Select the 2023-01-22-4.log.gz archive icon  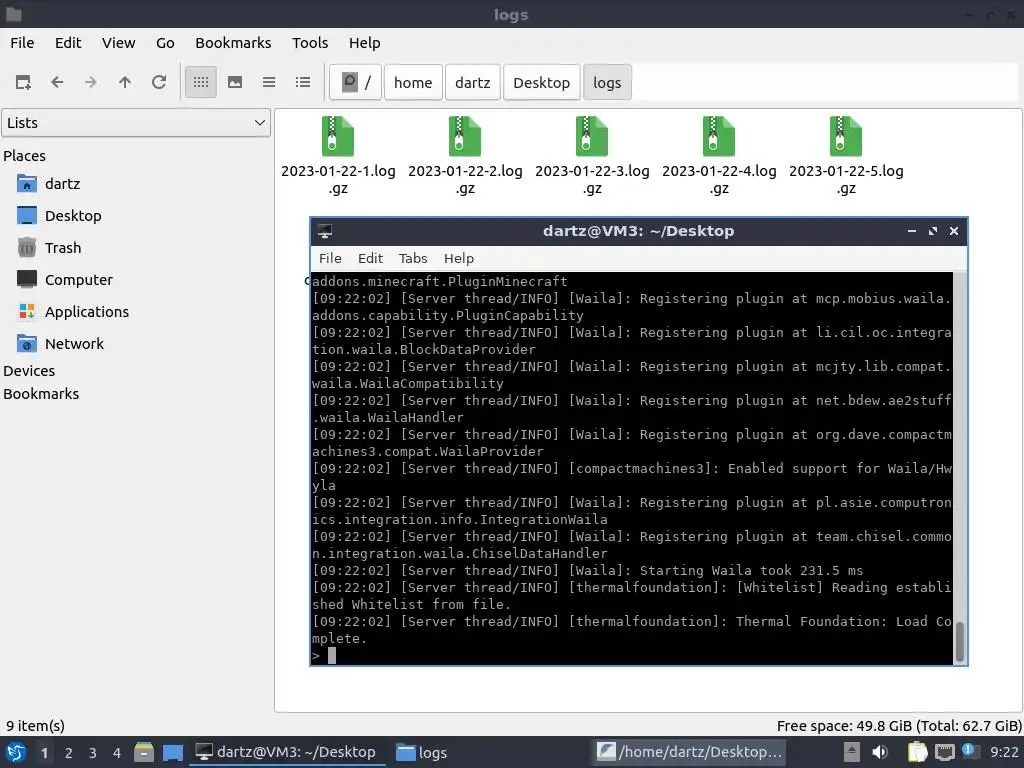[x=719, y=136]
